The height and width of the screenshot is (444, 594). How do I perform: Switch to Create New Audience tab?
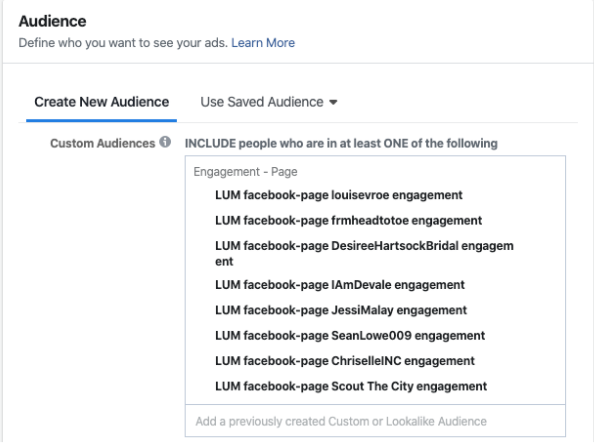pyautogui.click(x=102, y=102)
